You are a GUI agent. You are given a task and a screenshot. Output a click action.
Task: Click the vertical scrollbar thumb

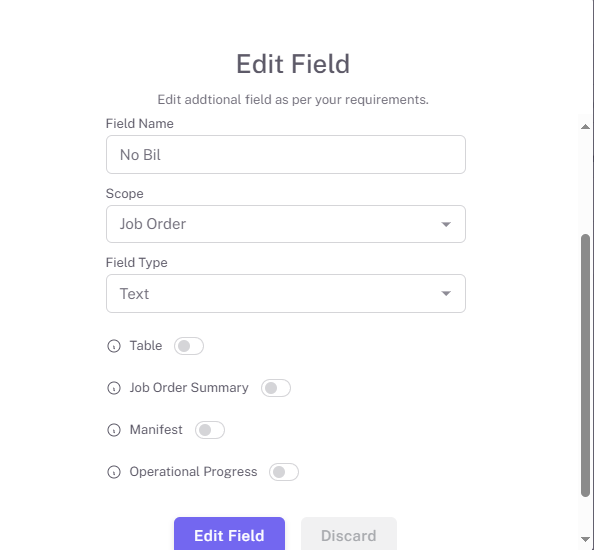tap(585, 365)
